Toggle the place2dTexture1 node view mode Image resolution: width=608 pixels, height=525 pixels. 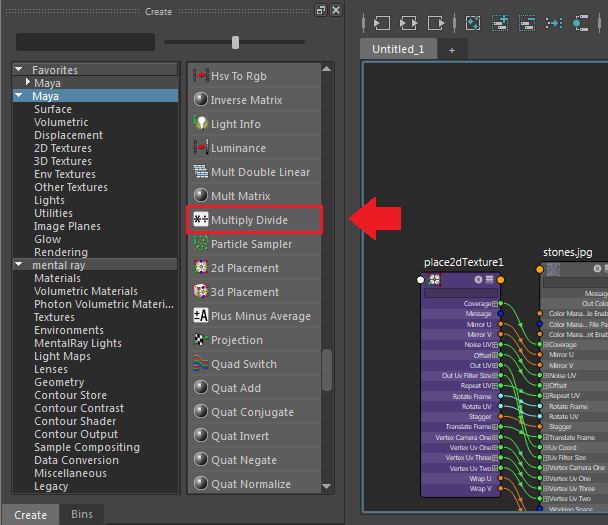point(490,279)
